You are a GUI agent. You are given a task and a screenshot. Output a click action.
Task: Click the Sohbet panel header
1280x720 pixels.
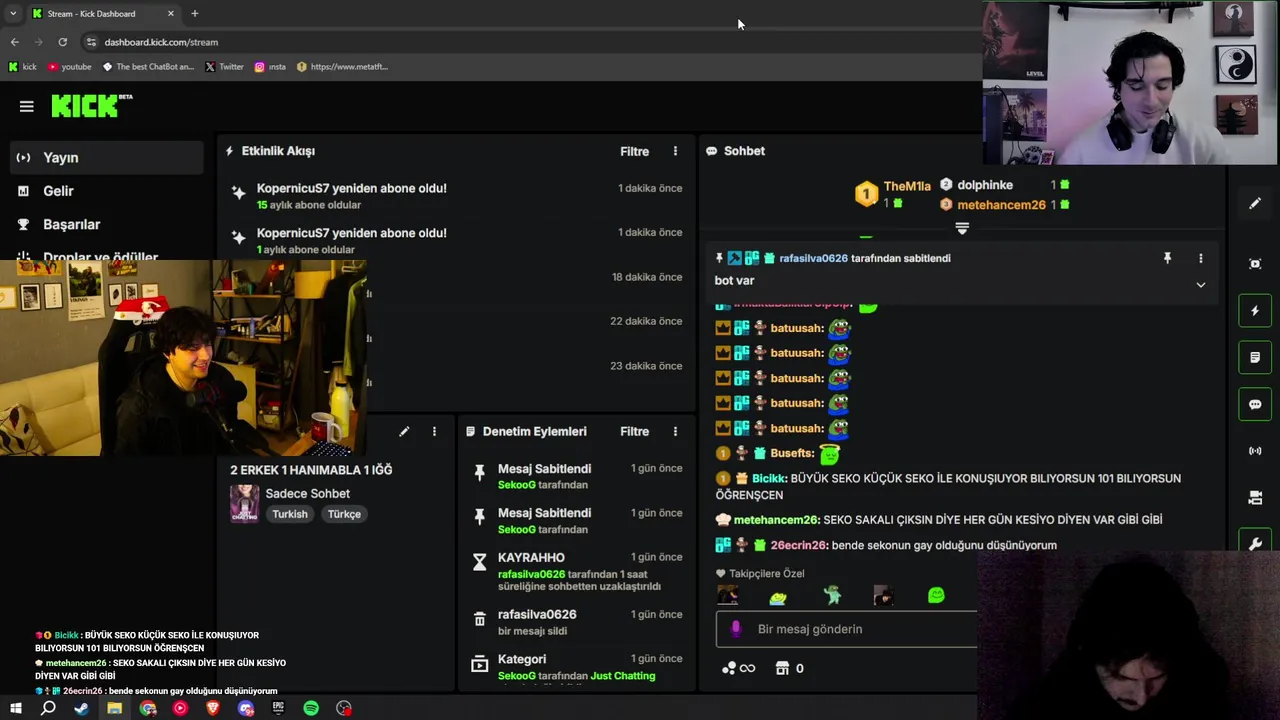pyautogui.click(x=744, y=151)
